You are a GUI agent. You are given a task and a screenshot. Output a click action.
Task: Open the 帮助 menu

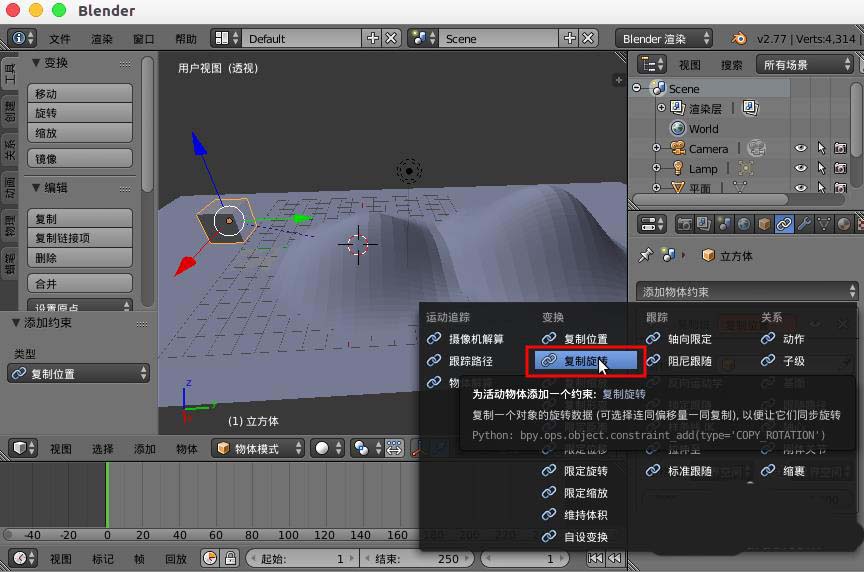(186, 39)
